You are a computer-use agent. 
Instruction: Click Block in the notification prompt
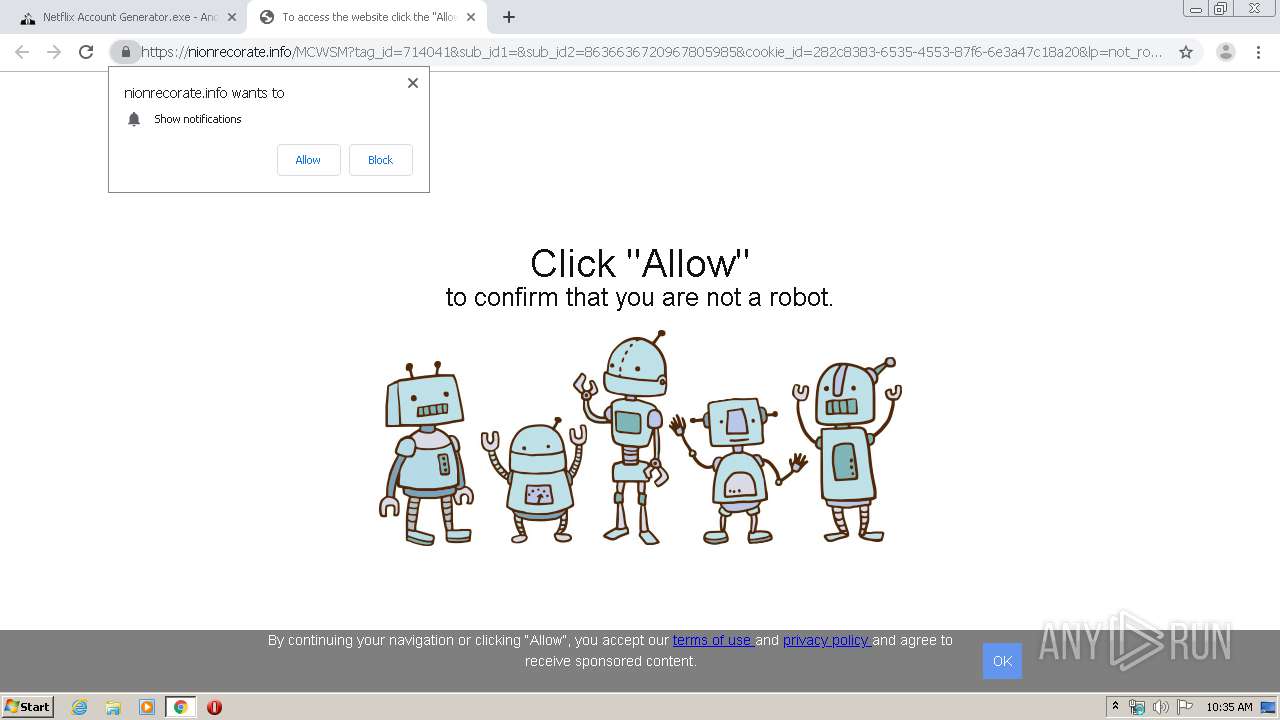click(380, 160)
